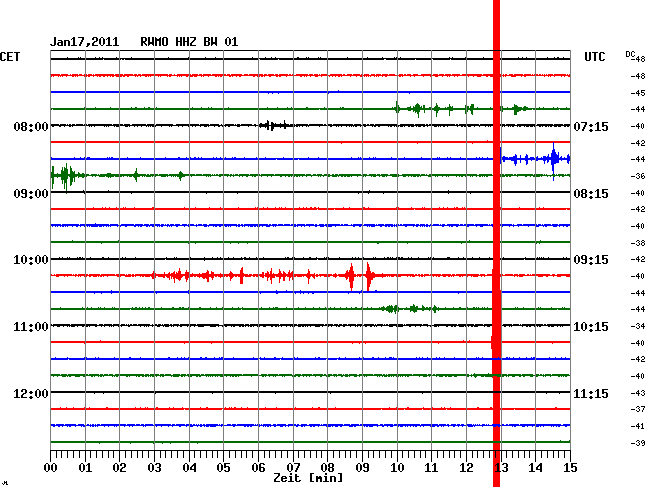Click the DC column heading
The width and height of the screenshot is (650, 494).
pyautogui.click(x=630, y=54)
